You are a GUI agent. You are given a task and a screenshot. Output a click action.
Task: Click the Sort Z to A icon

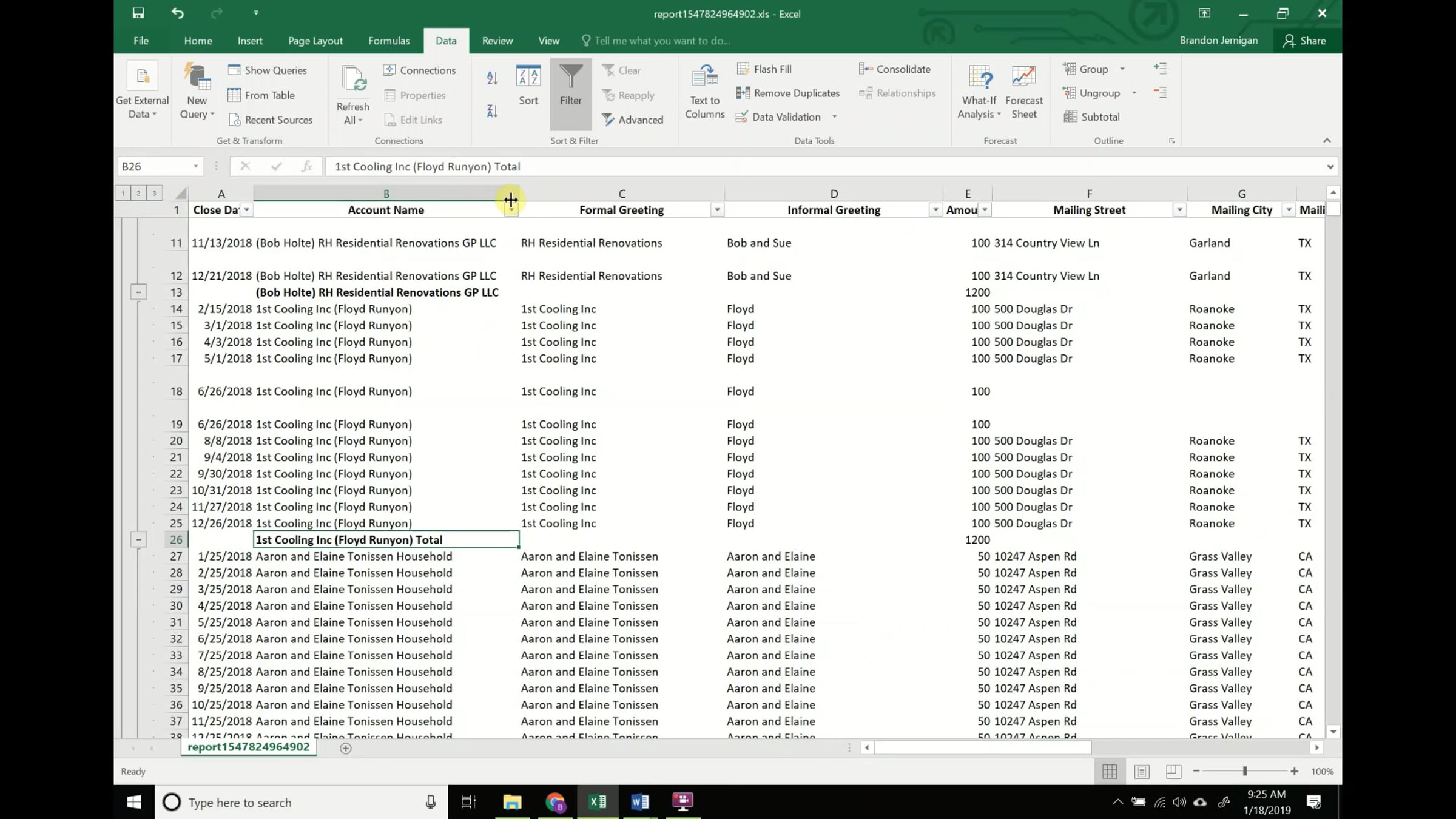pyautogui.click(x=492, y=111)
